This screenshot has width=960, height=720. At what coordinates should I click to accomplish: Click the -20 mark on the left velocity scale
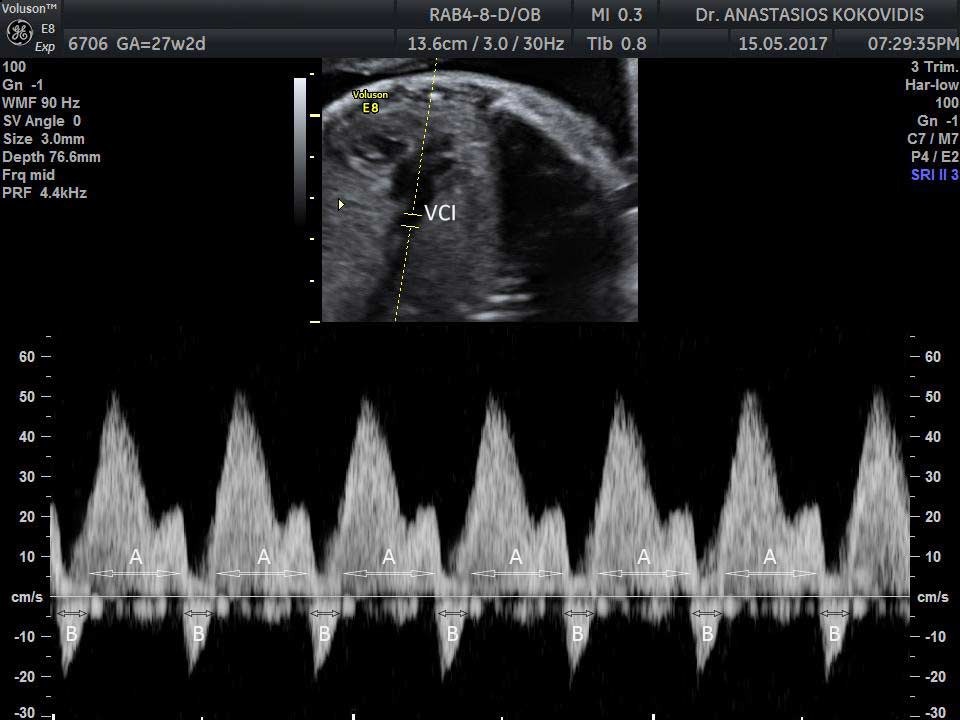point(24,677)
